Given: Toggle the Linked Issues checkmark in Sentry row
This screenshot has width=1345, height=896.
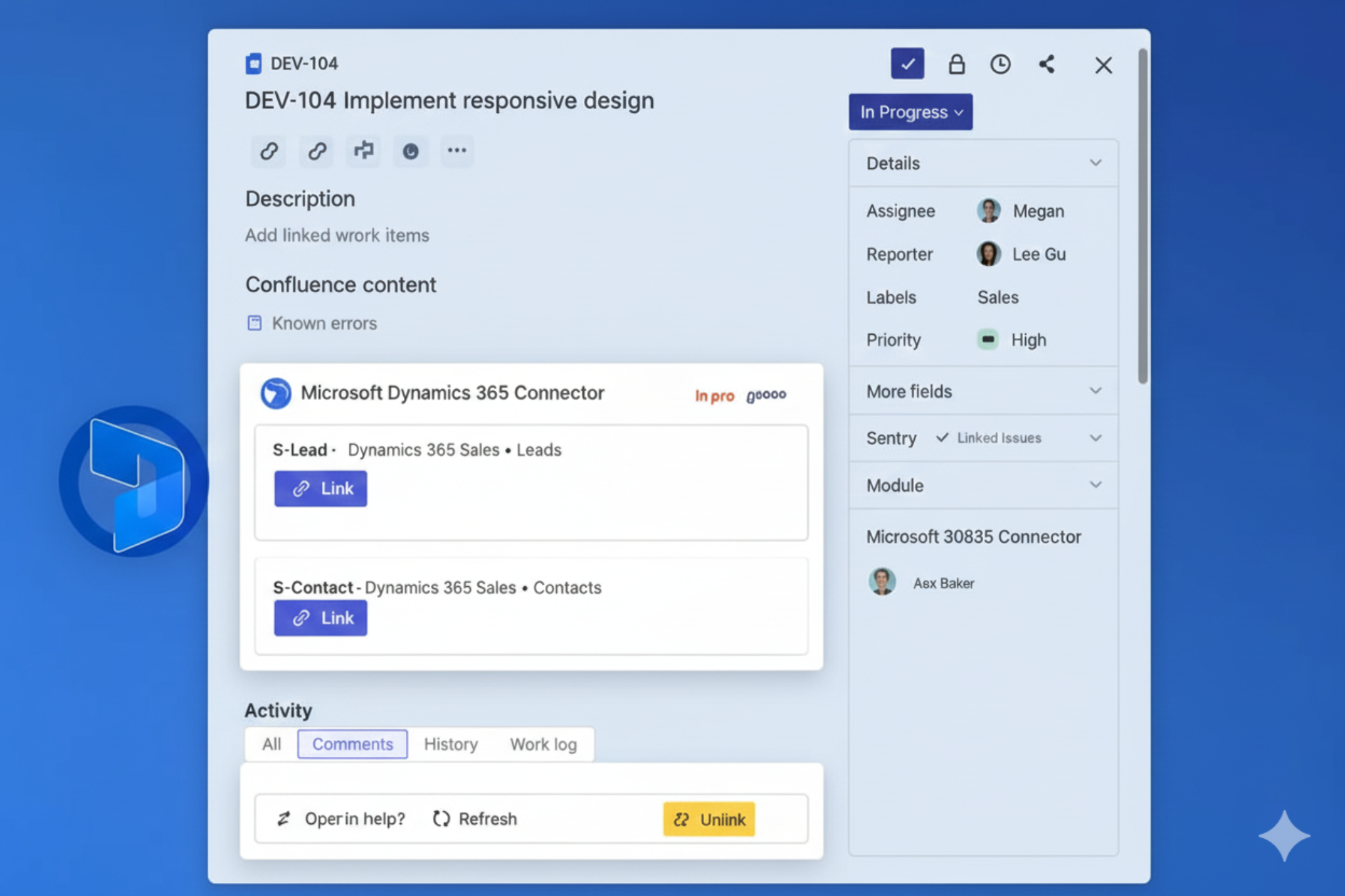Looking at the screenshot, I should [x=942, y=438].
